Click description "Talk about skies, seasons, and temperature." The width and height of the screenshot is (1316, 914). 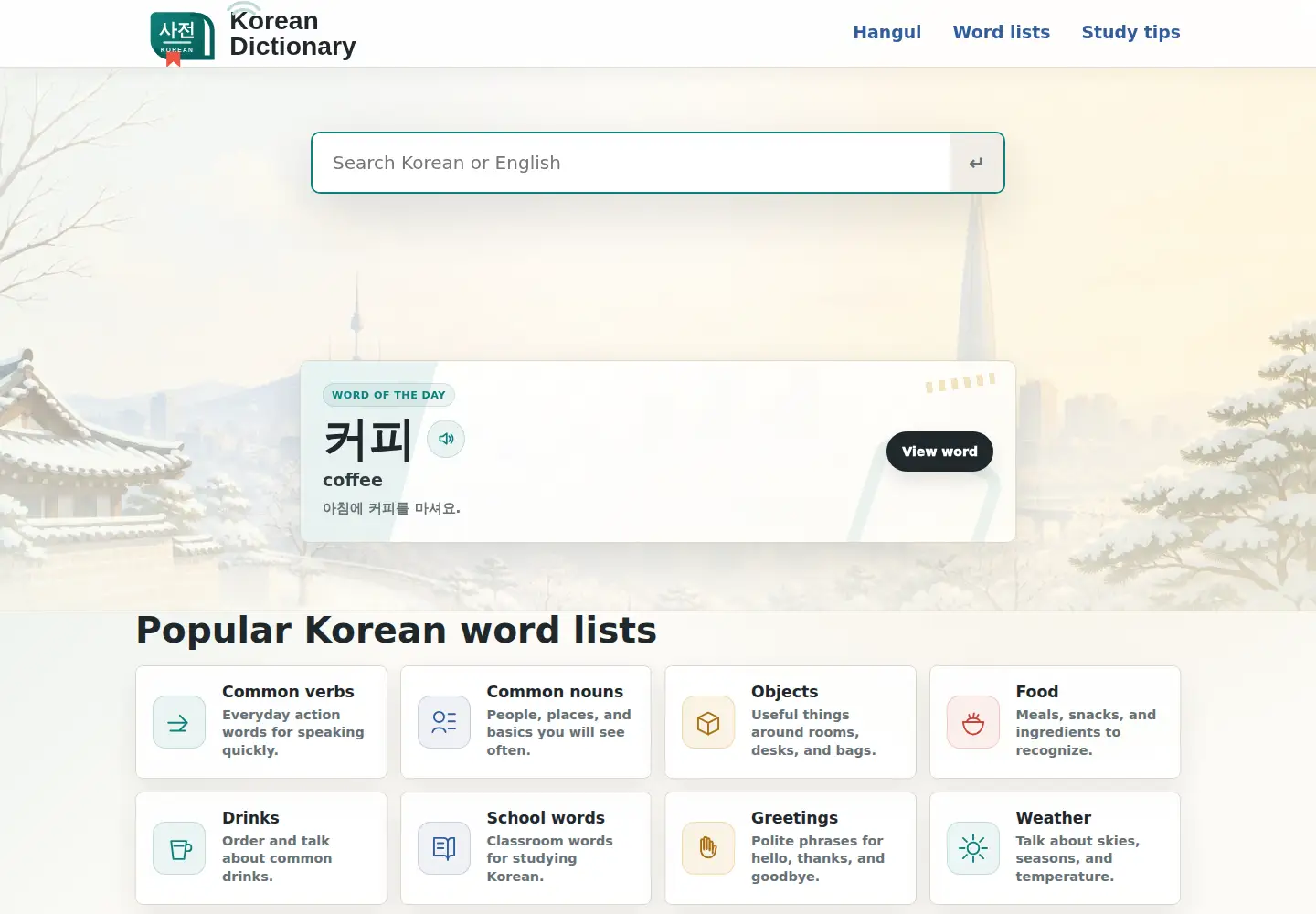[x=1077, y=858]
